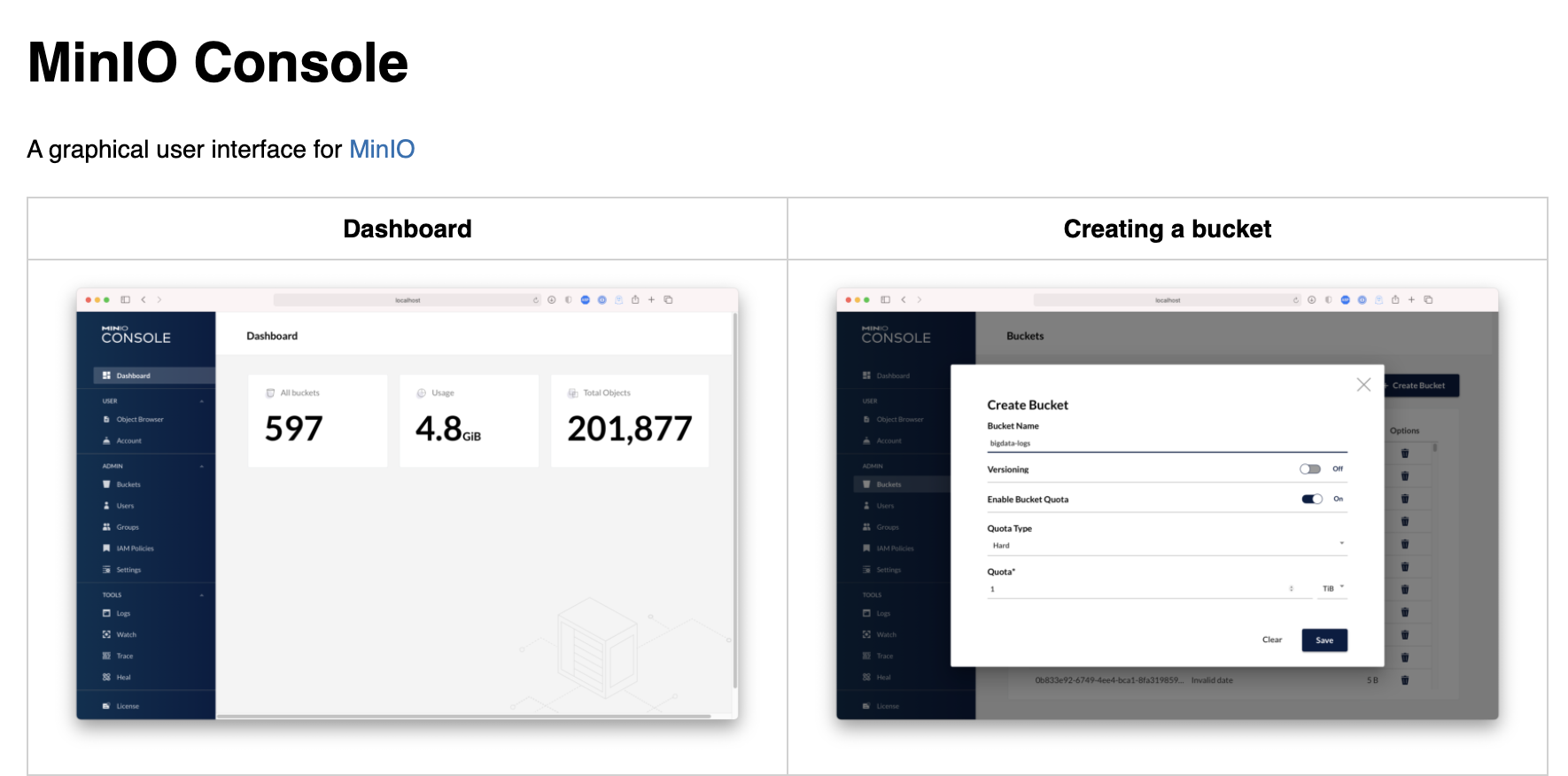Click the 4.8 GiB usage value
The height and width of the screenshot is (776, 1568).
(x=448, y=429)
